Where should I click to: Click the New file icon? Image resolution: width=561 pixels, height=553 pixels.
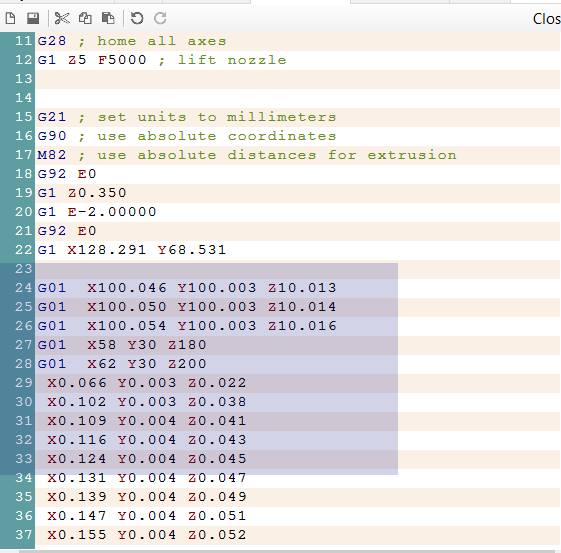tap(10, 18)
